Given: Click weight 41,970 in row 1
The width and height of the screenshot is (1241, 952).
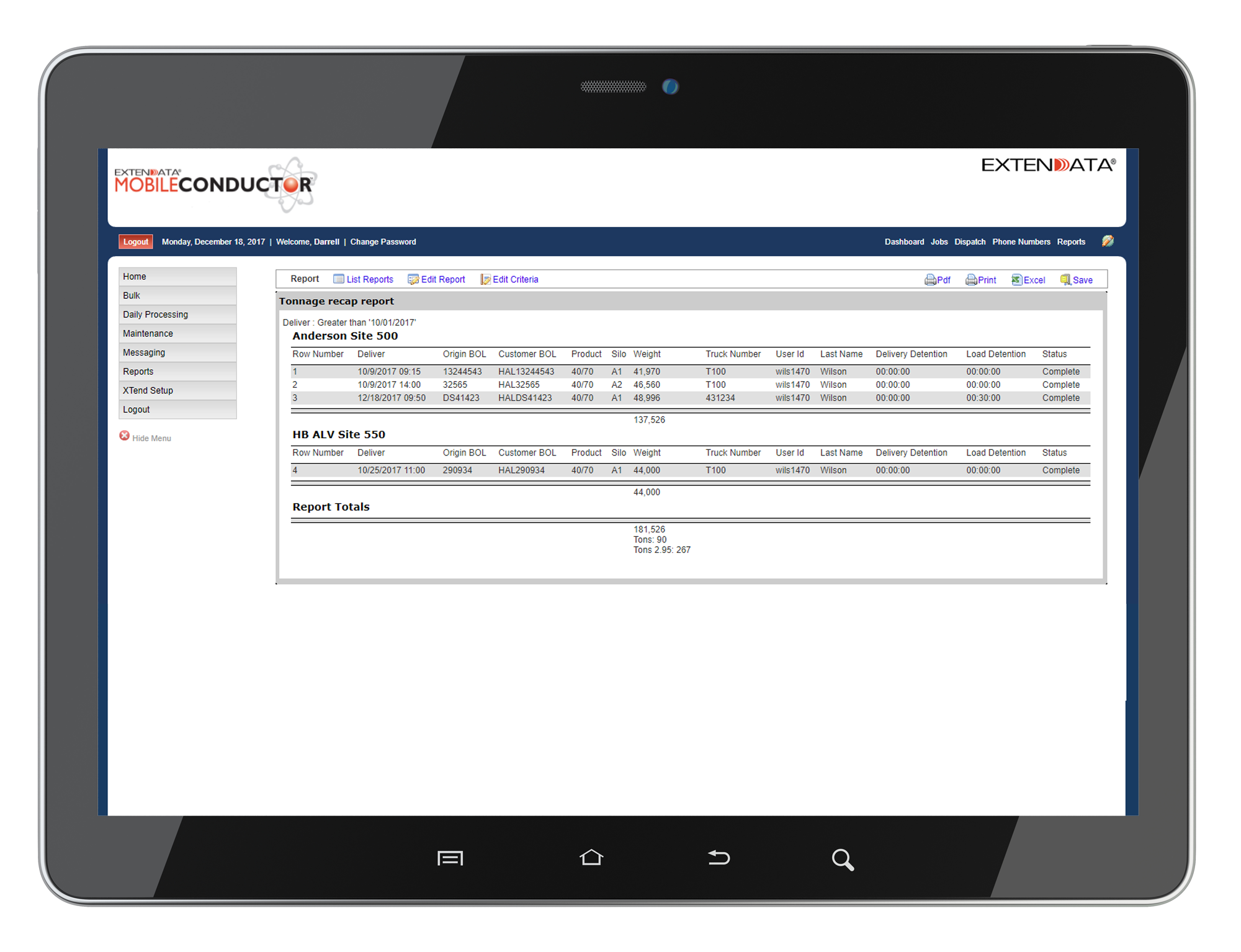Looking at the screenshot, I should (647, 372).
